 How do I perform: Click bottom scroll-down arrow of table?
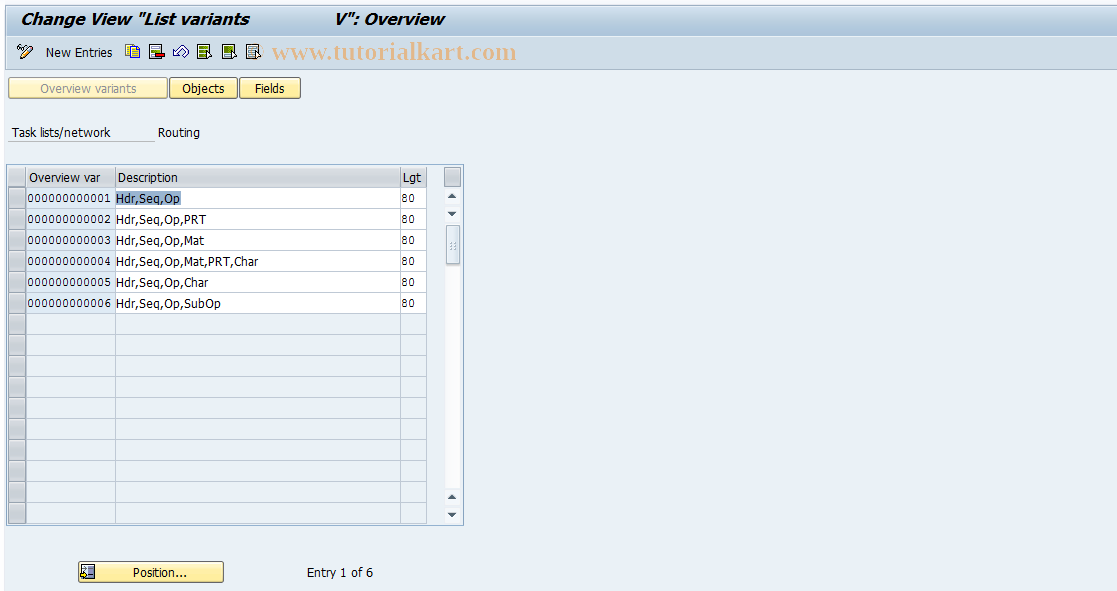point(452,514)
